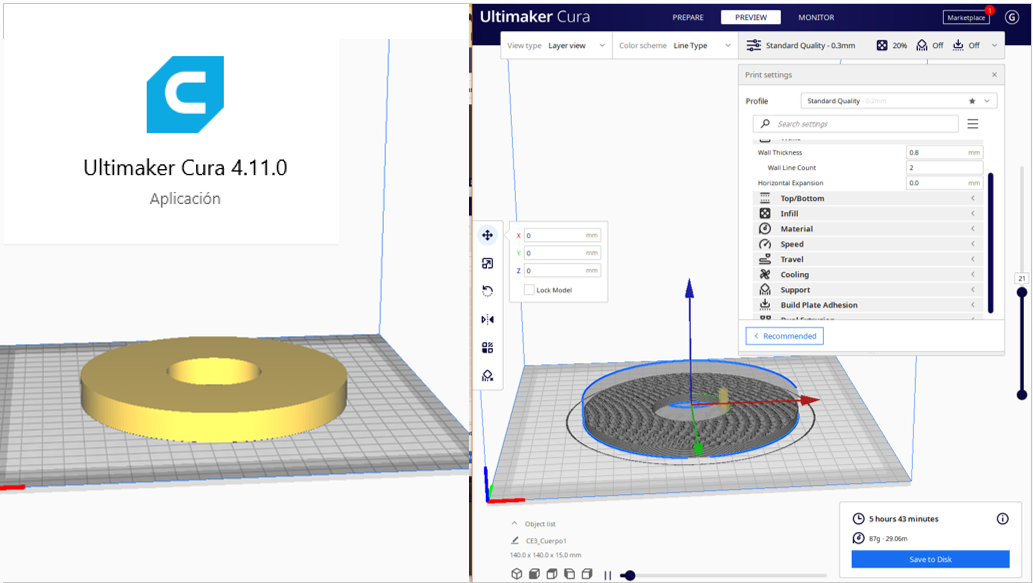The height and width of the screenshot is (583, 1033).
Task: Click the Recommended settings button
Action: pyautogui.click(x=785, y=336)
